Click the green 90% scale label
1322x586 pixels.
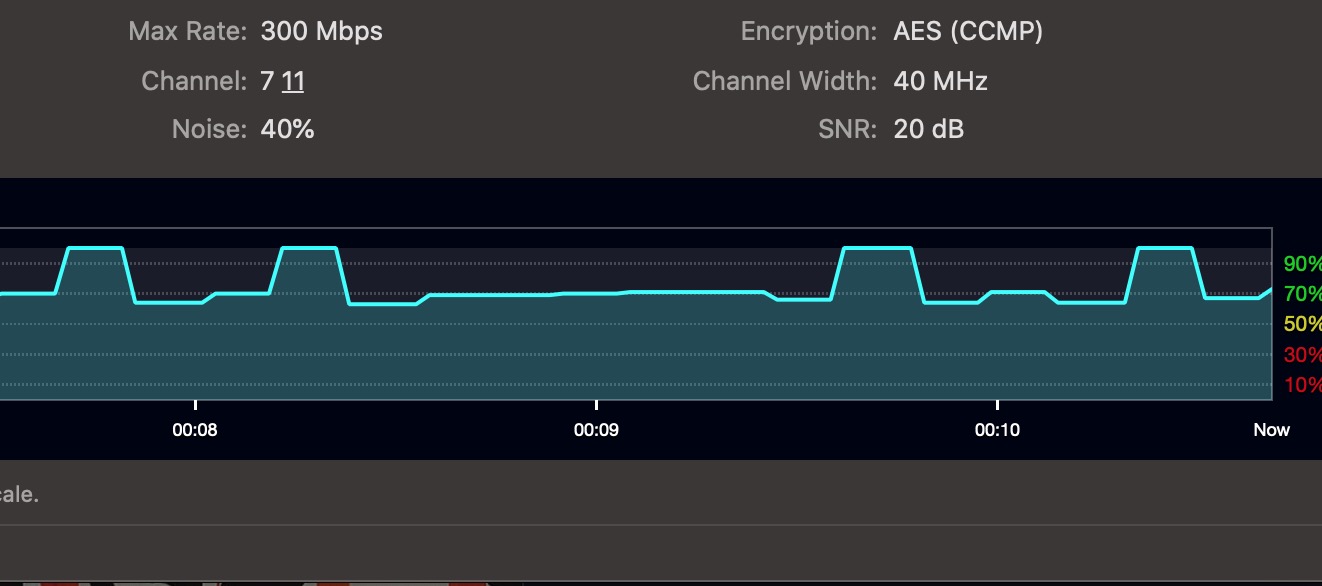[x=1302, y=265]
